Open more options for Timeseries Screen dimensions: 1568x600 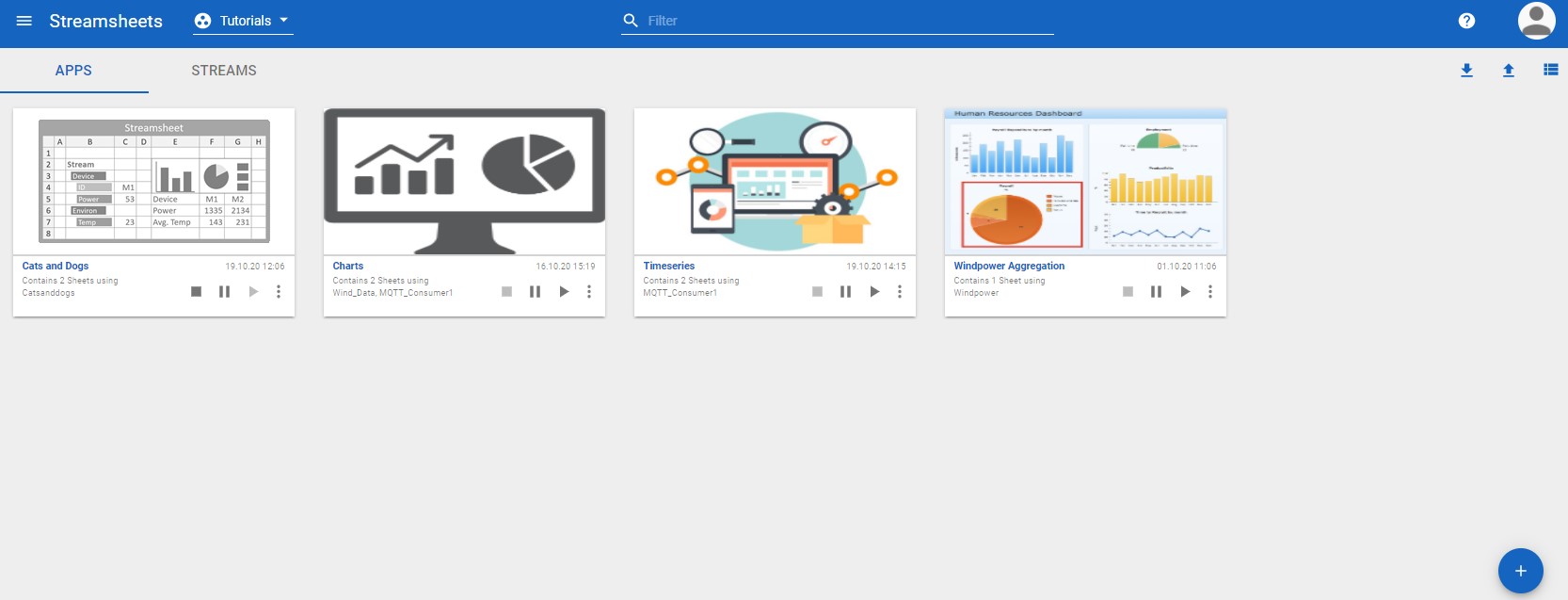(x=900, y=292)
